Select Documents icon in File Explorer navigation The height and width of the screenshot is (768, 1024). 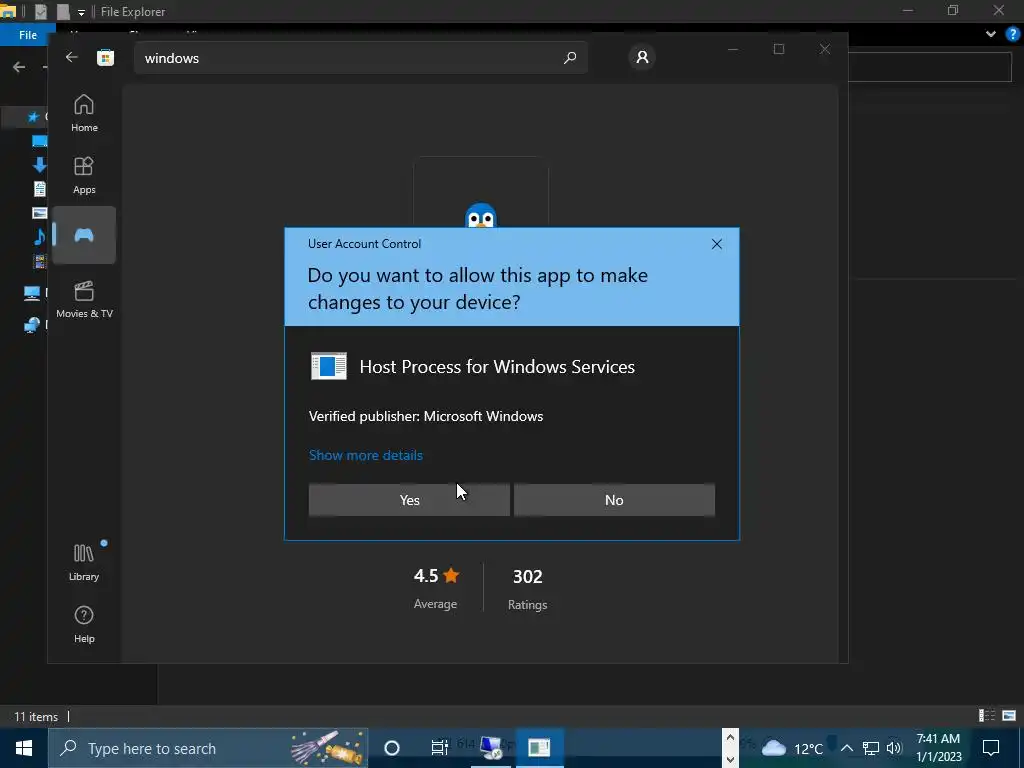(x=39, y=189)
